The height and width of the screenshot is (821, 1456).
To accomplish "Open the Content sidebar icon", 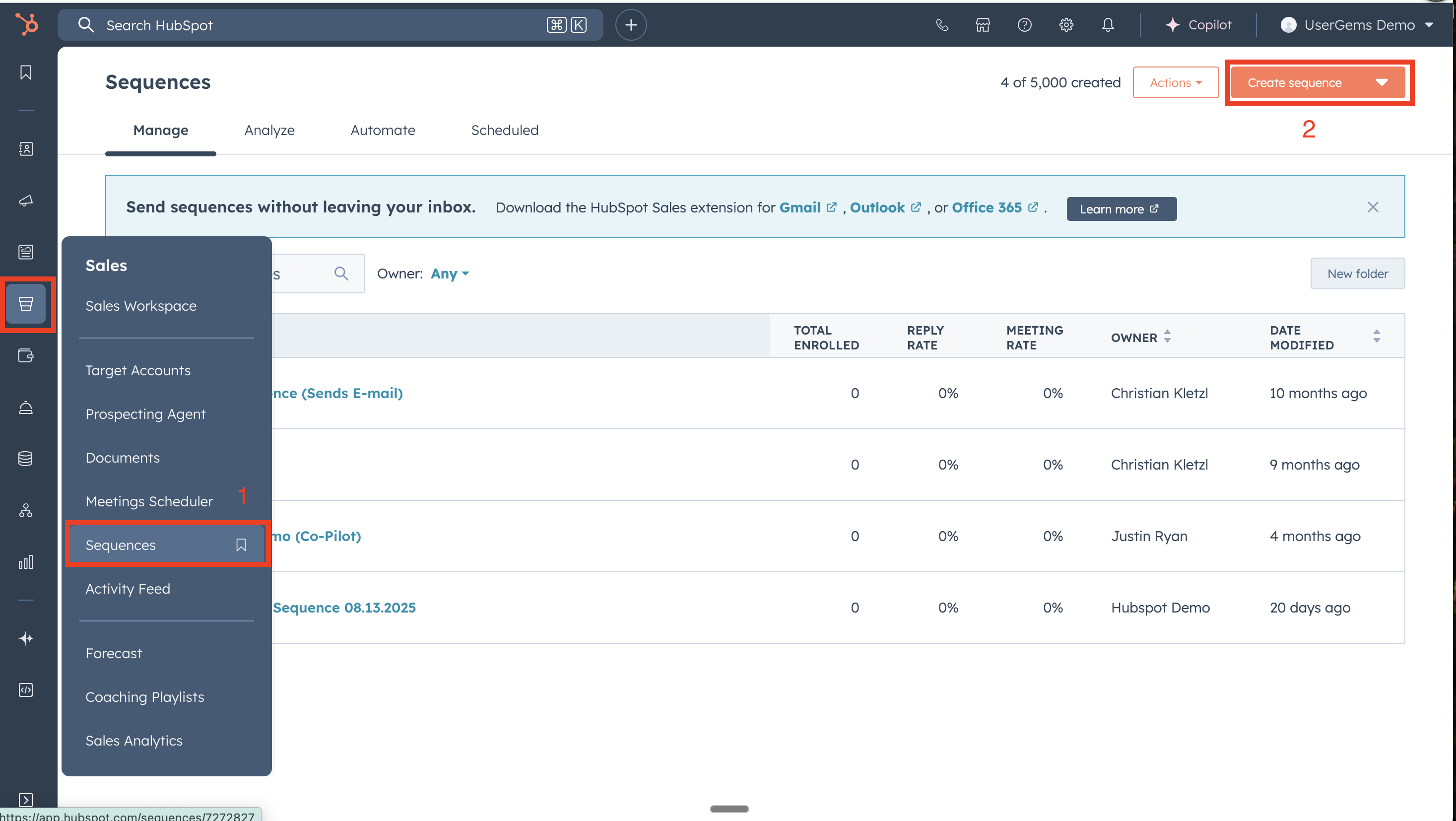I will click(25, 252).
